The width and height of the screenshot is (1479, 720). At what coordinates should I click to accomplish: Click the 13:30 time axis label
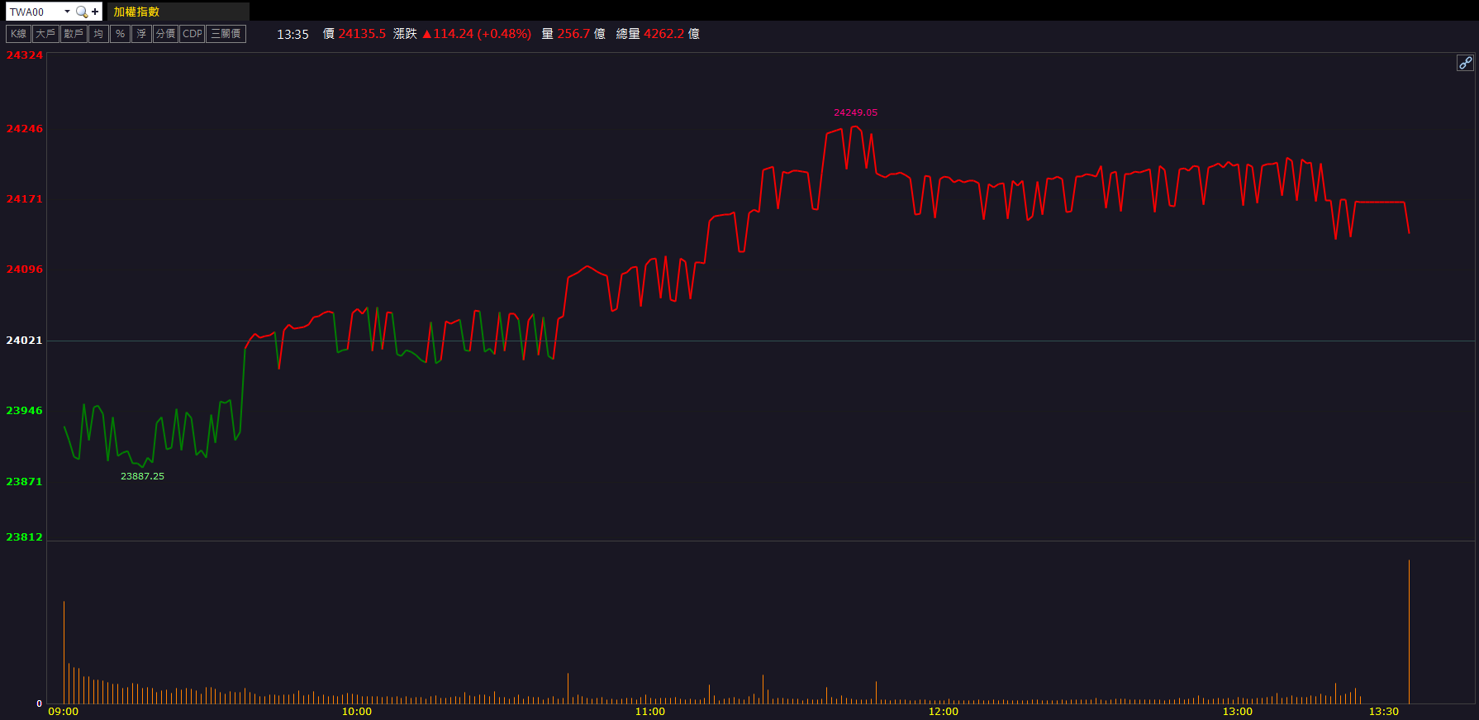[1384, 712]
